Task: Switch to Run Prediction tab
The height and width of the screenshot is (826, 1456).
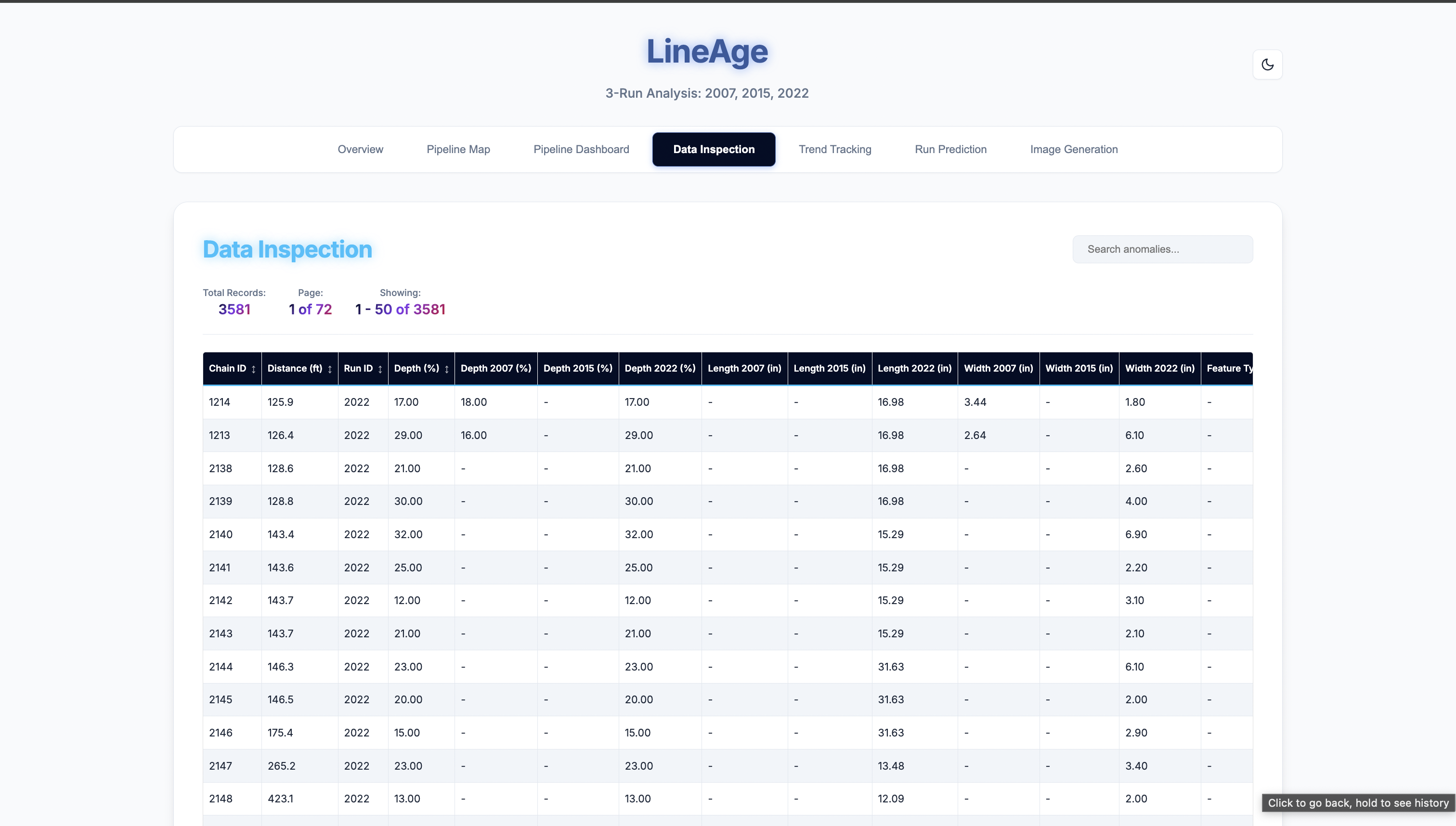Action: tap(950, 149)
